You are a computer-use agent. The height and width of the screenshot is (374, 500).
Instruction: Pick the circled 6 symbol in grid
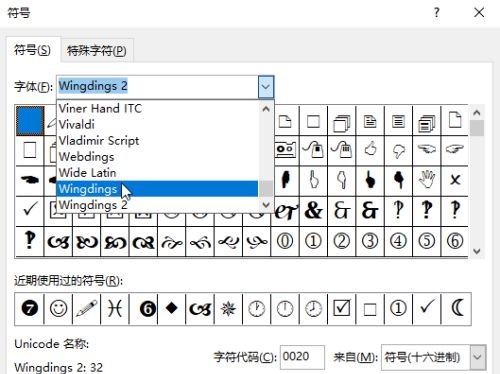click(x=455, y=241)
